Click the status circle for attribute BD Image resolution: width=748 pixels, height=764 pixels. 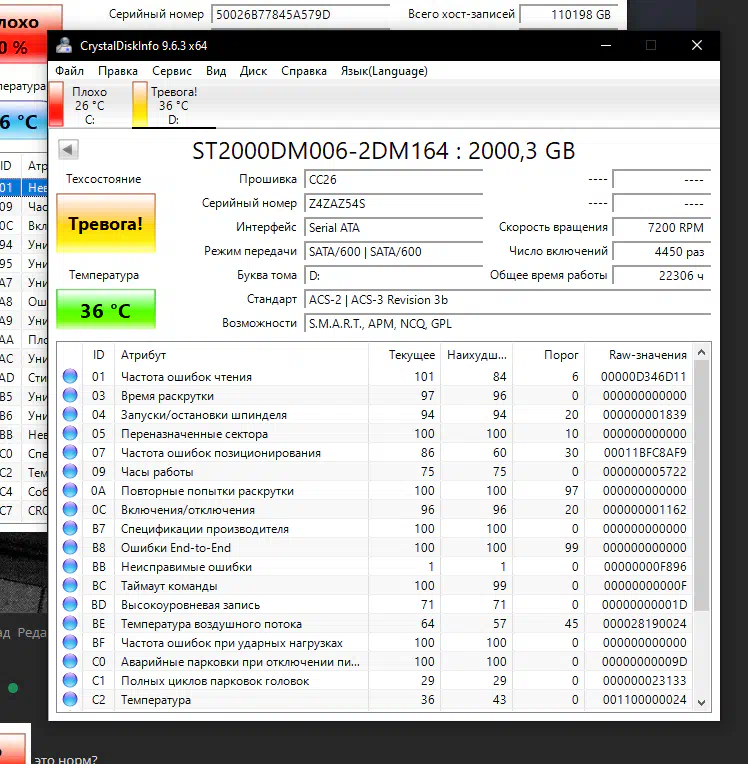70,604
